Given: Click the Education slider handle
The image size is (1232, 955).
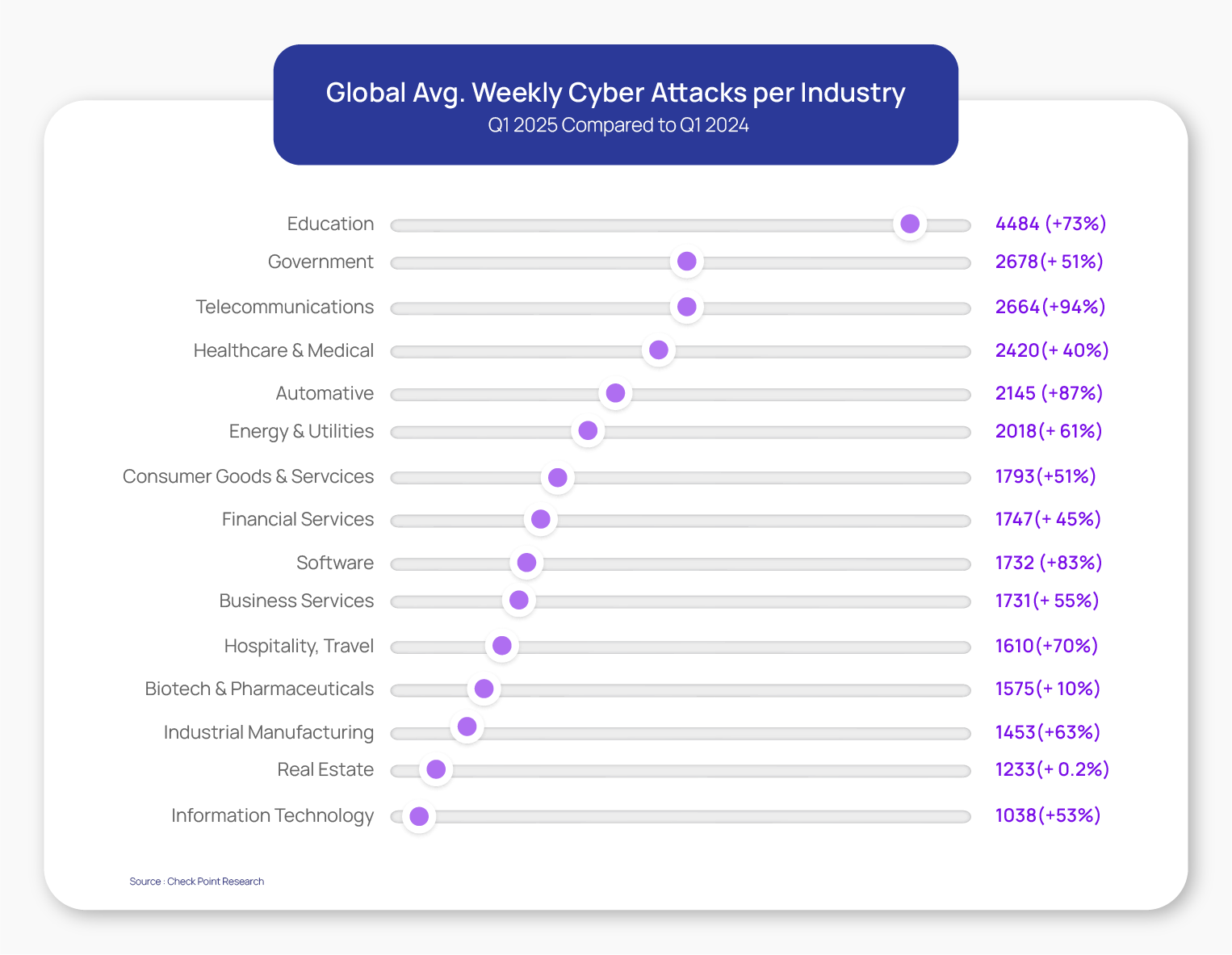Looking at the screenshot, I should (910, 224).
